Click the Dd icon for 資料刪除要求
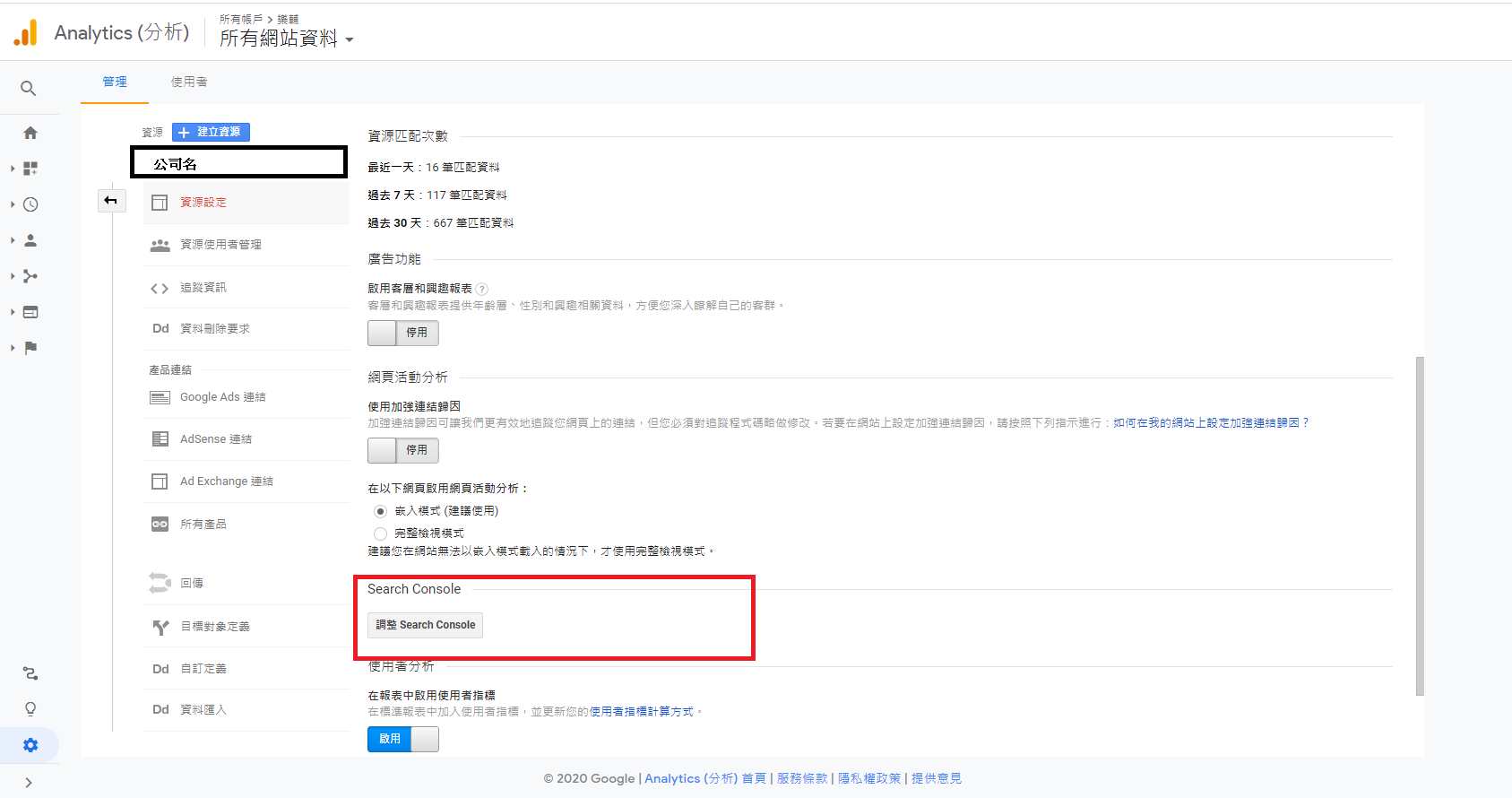Screen dimensions: 1512x798 tap(160, 329)
